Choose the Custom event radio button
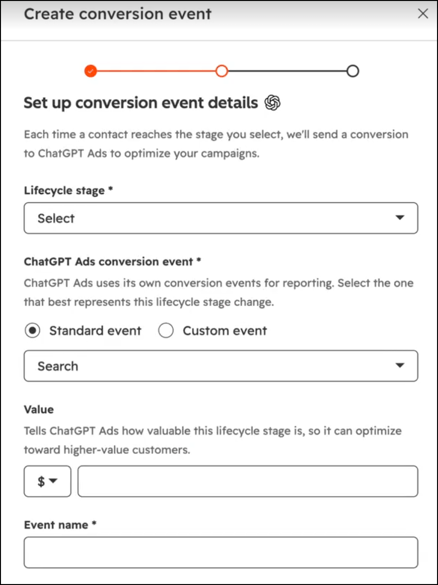 click(x=166, y=331)
